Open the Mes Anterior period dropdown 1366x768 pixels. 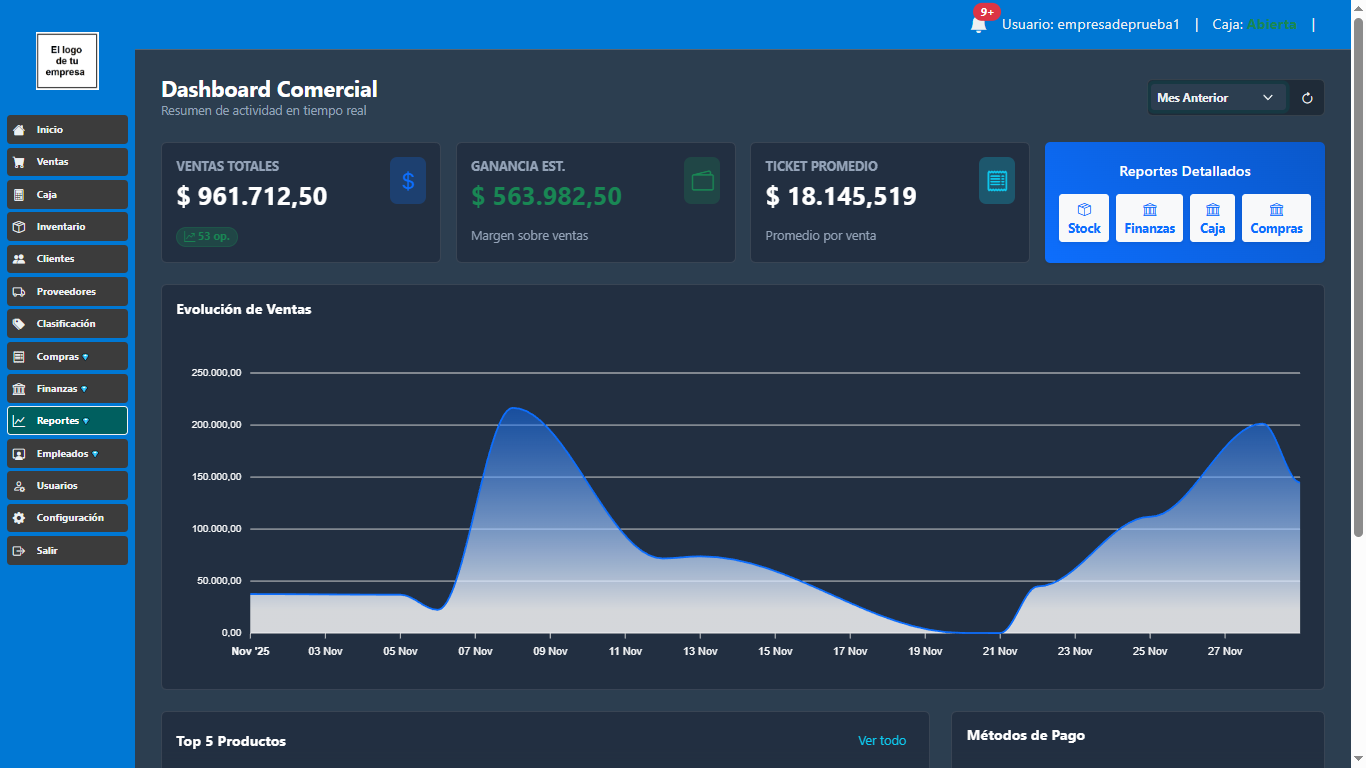(1216, 98)
